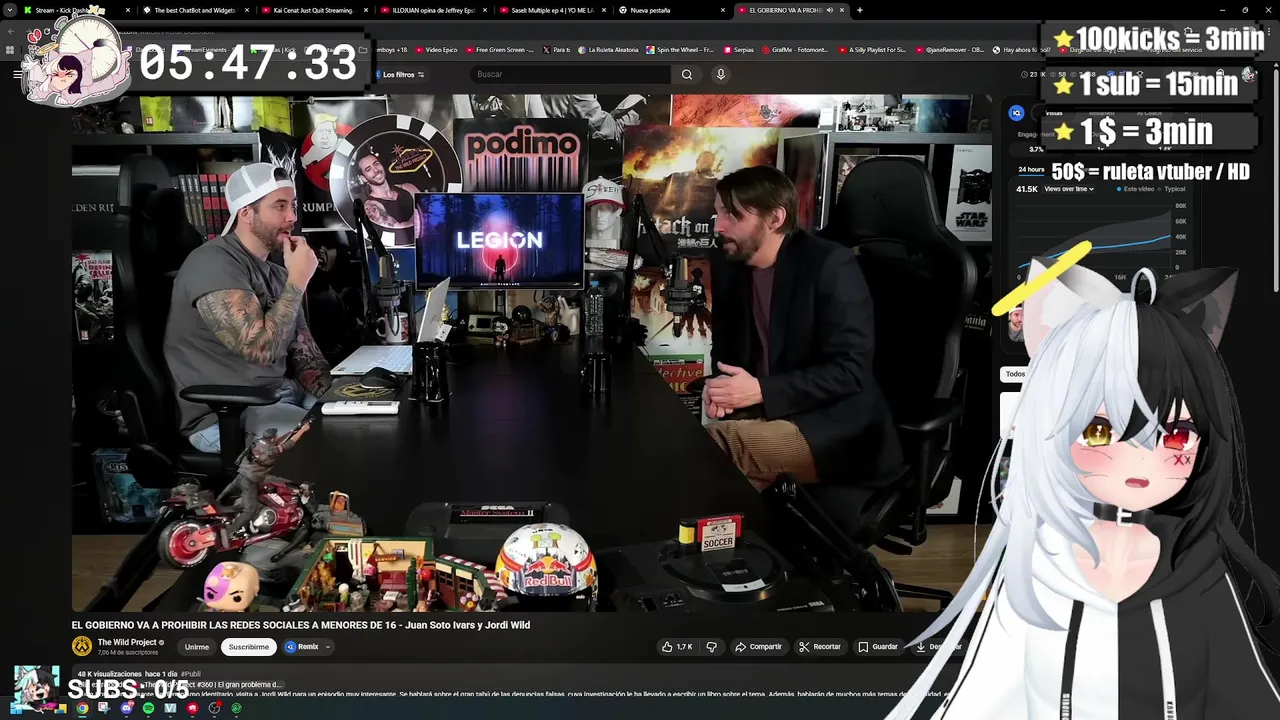Open 'Spin the Wheel' bookmark
Viewport: 1280px width, 720px height.
(x=680, y=49)
